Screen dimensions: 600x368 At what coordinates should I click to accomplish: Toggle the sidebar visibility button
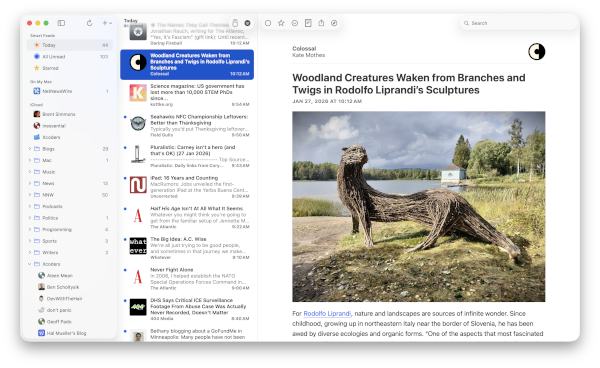pyautogui.click(x=61, y=23)
